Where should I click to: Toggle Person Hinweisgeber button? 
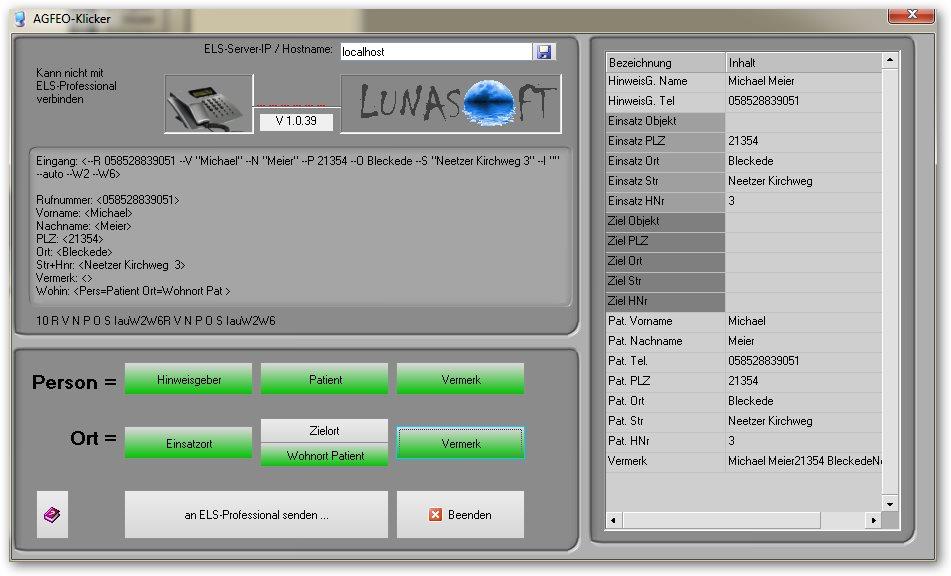pyautogui.click(x=189, y=380)
